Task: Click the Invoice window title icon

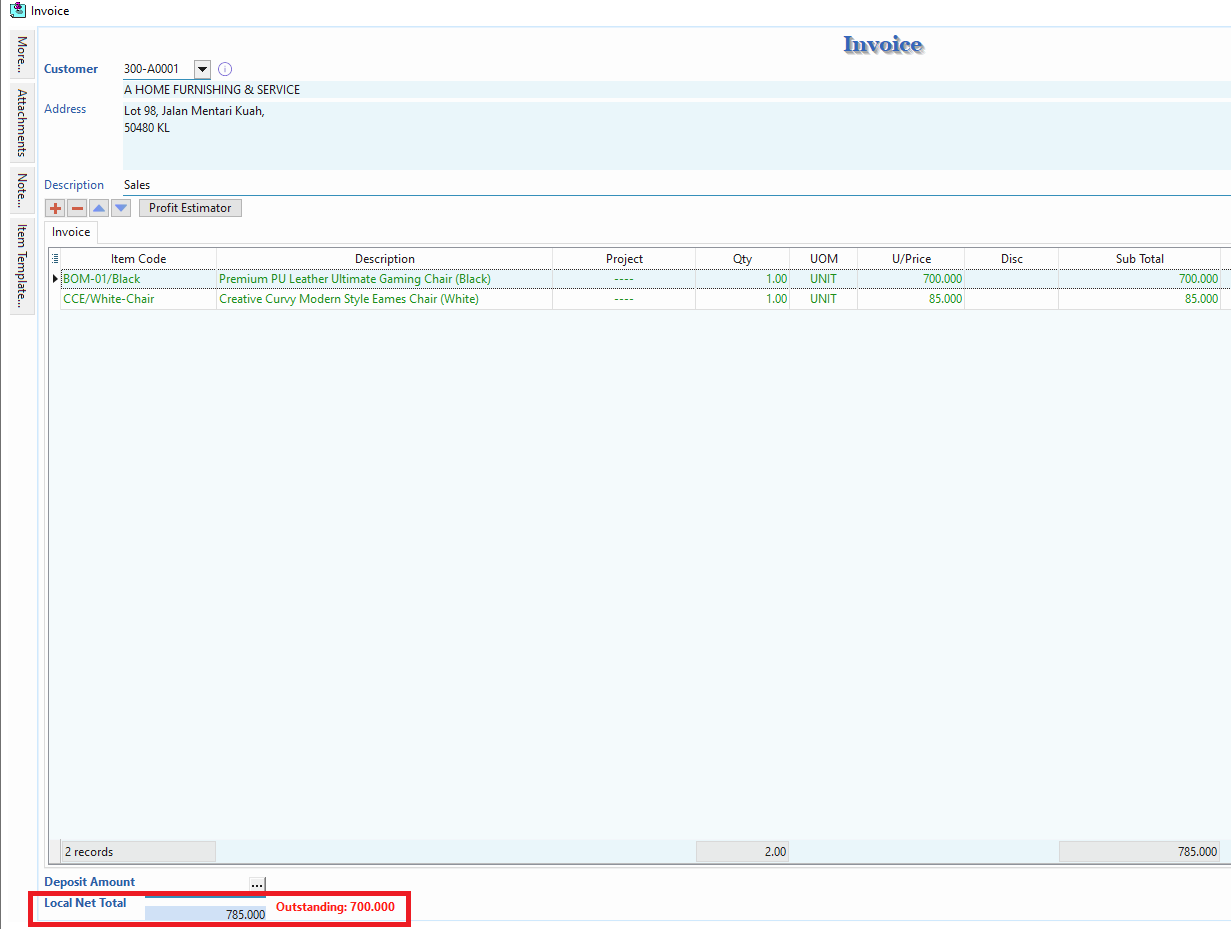Action: tap(17, 11)
